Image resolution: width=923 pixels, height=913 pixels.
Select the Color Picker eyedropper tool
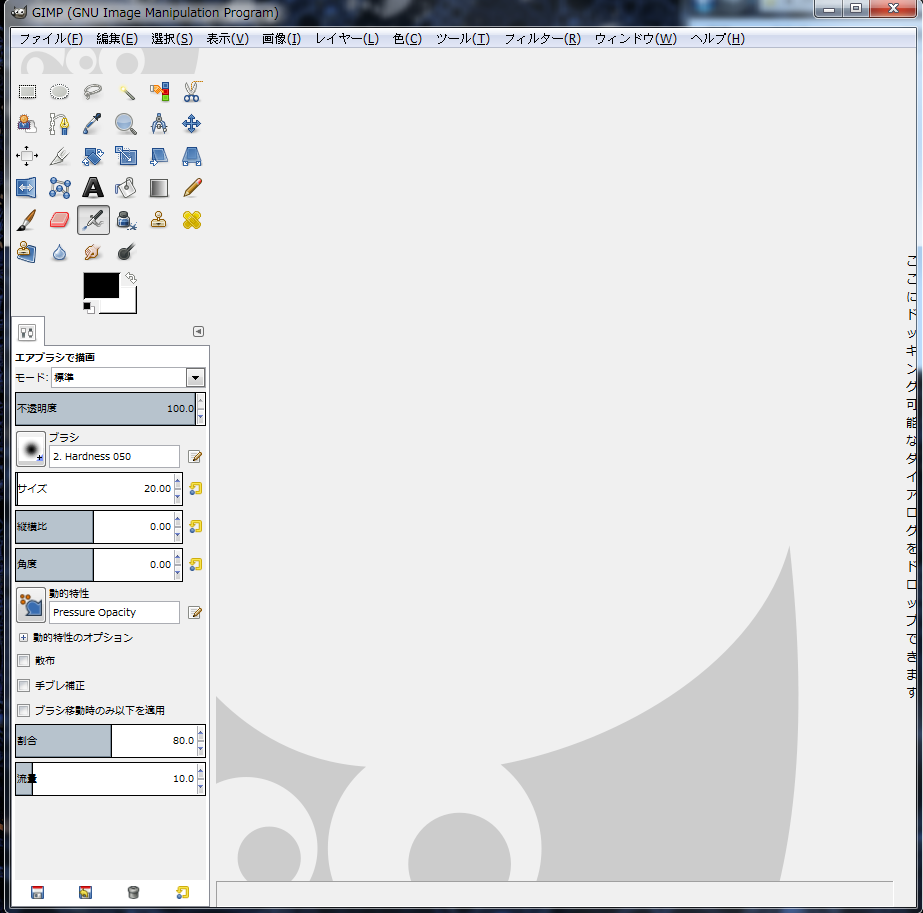click(x=92, y=124)
